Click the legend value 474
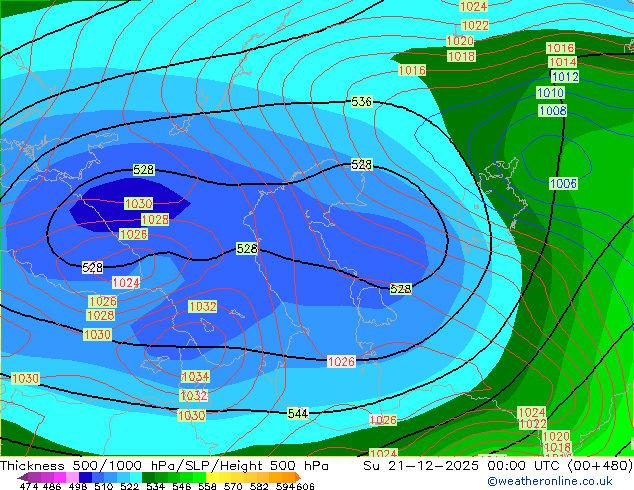The height and width of the screenshot is (490, 634). pyautogui.click(x=29, y=486)
